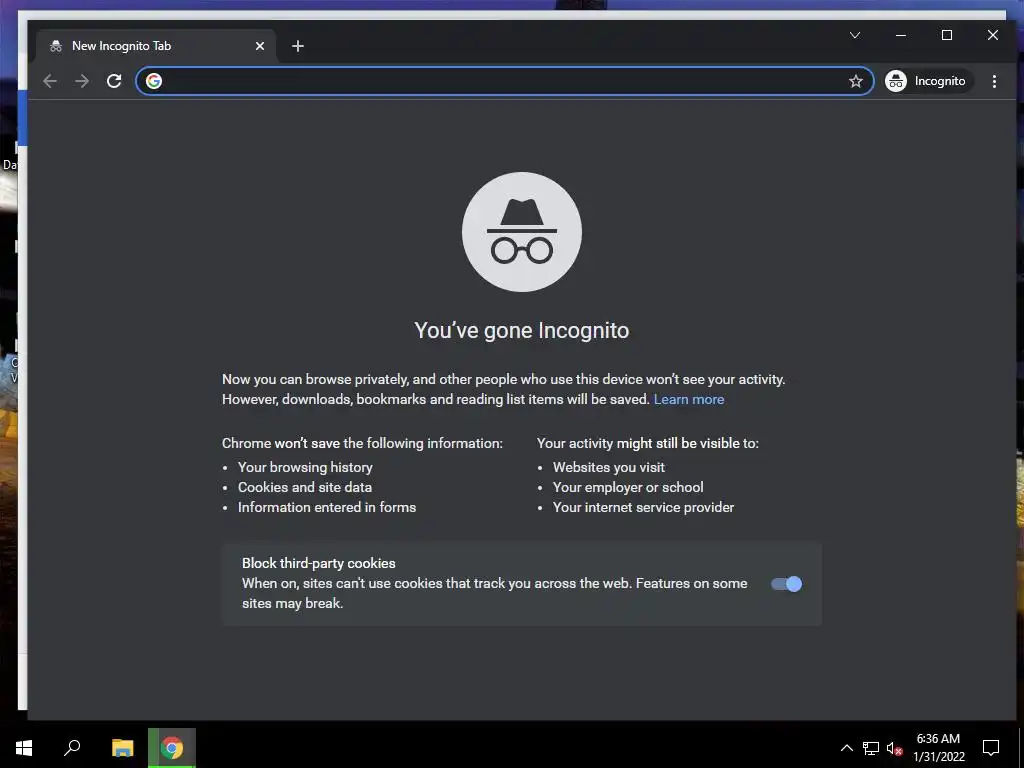Close the New Incognito Tab
1024x768 pixels.
tap(260, 46)
